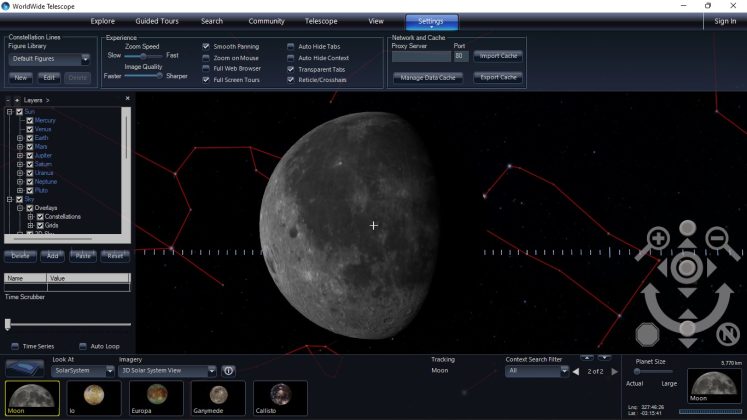
Task: Click the New figure library button
Action: pyautogui.click(x=20, y=78)
